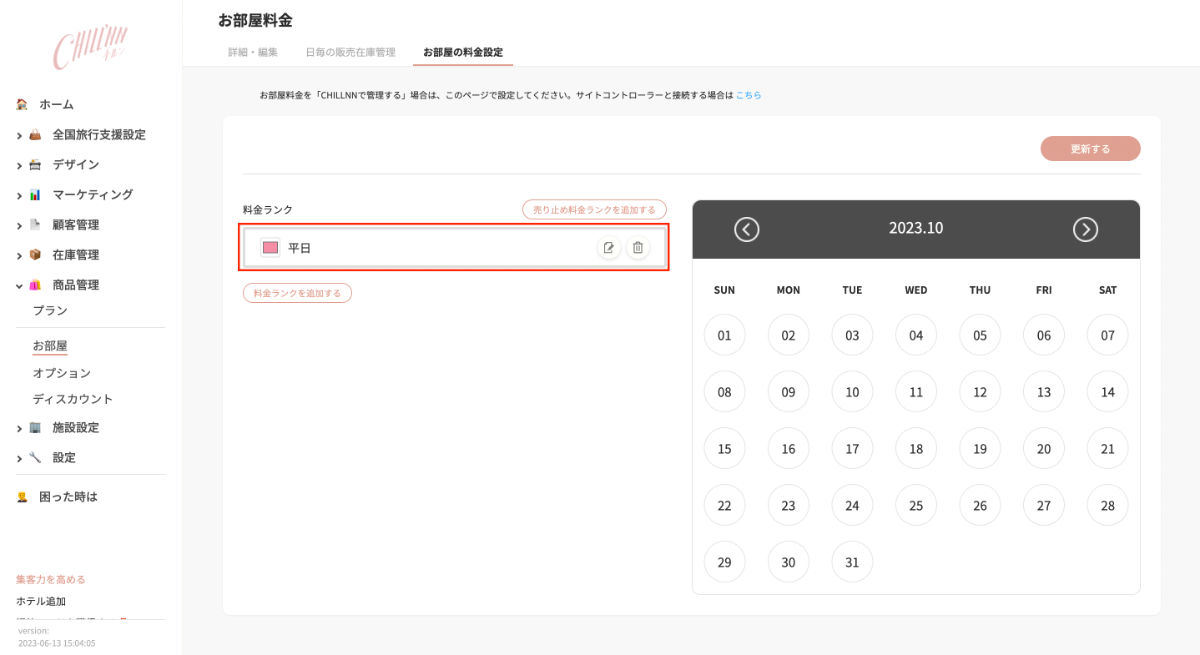The image size is (1200, 655).
Task: Click the edit pencil icon for 平日 rank
Action: coord(609,247)
